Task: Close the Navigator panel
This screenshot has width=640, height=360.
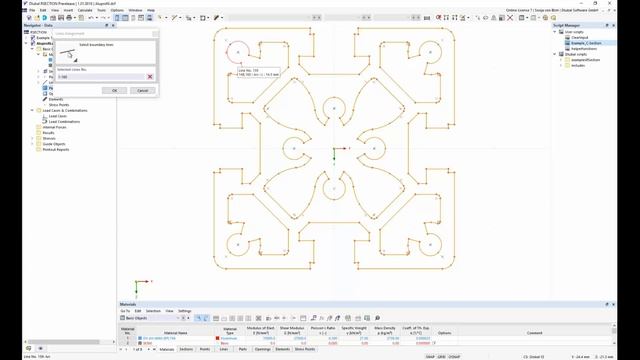Action: coord(113,25)
